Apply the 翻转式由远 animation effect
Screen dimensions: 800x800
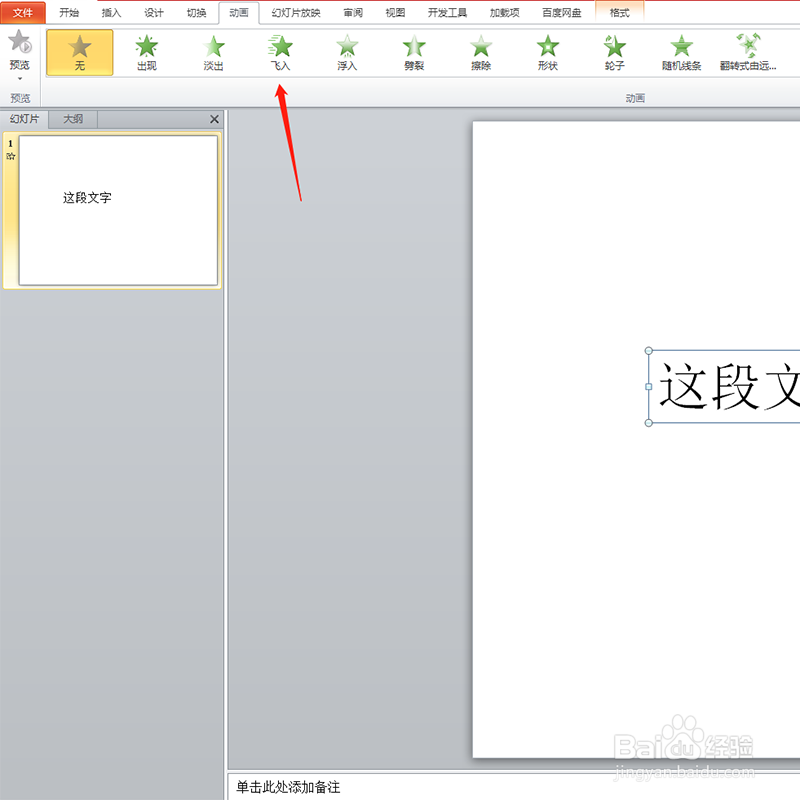point(748,53)
